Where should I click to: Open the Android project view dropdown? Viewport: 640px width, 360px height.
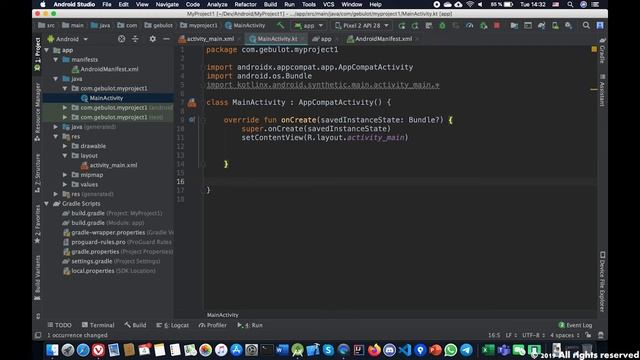[x=68, y=39]
